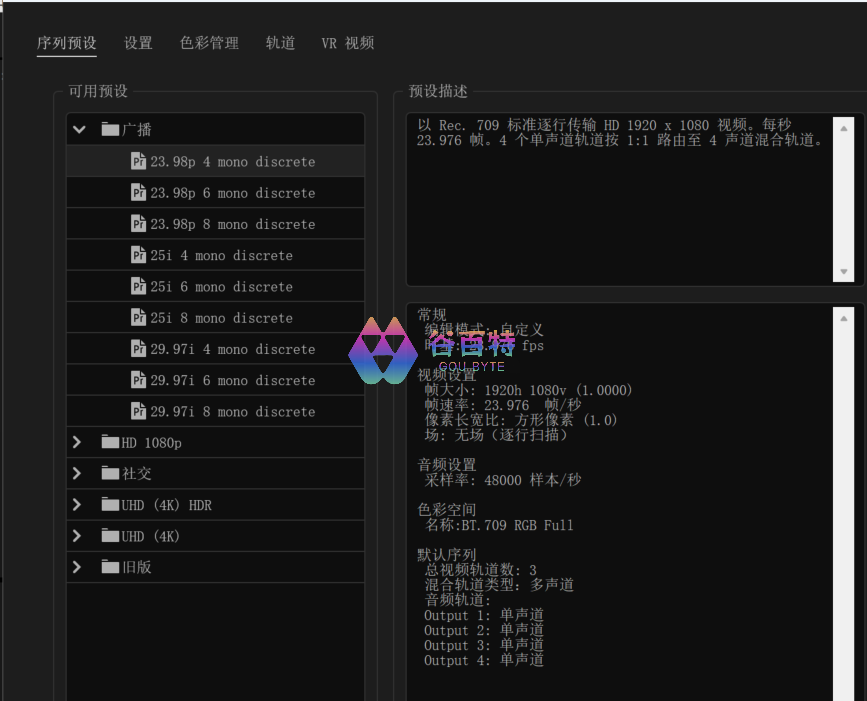Image resolution: width=867 pixels, height=701 pixels.
Task: Expand the HD 1080p preset folder
Action: pos(78,442)
